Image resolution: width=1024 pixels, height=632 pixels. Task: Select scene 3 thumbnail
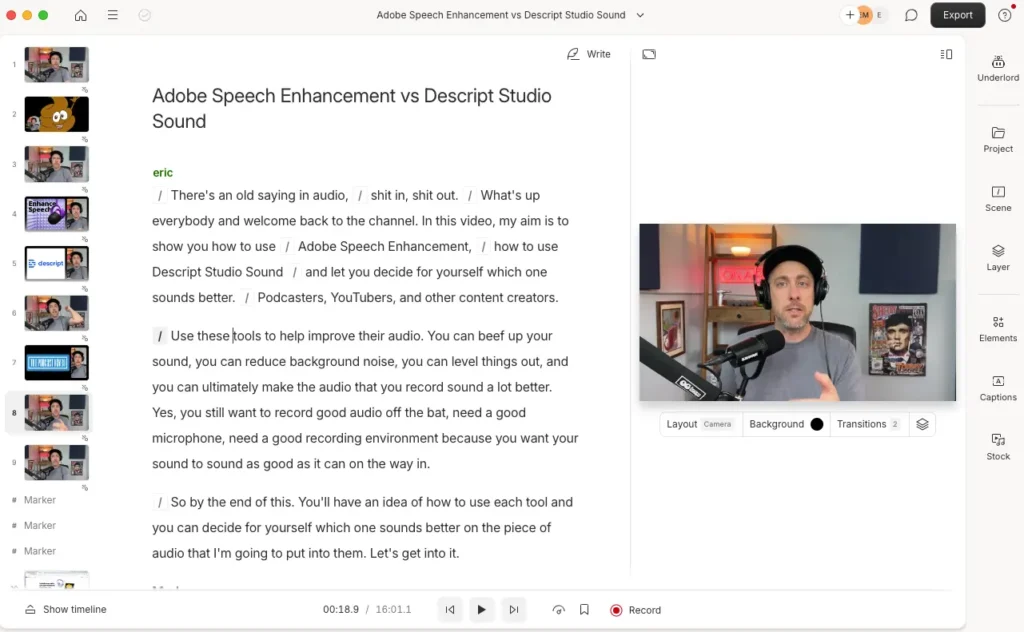pos(57,164)
